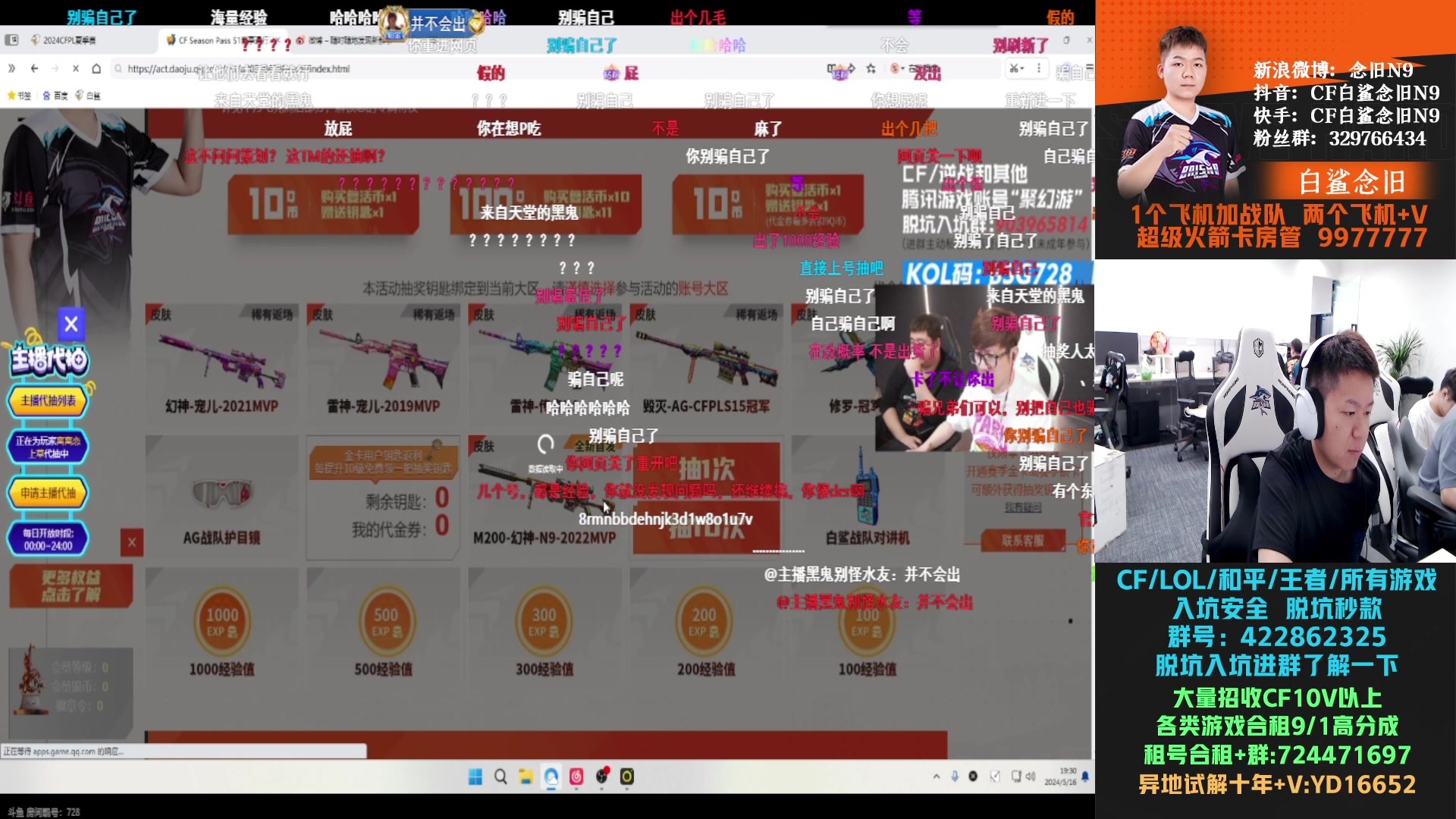Collapse the 主播代抽 sidebar panel
The image size is (1456, 819).
click(x=71, y=324)
